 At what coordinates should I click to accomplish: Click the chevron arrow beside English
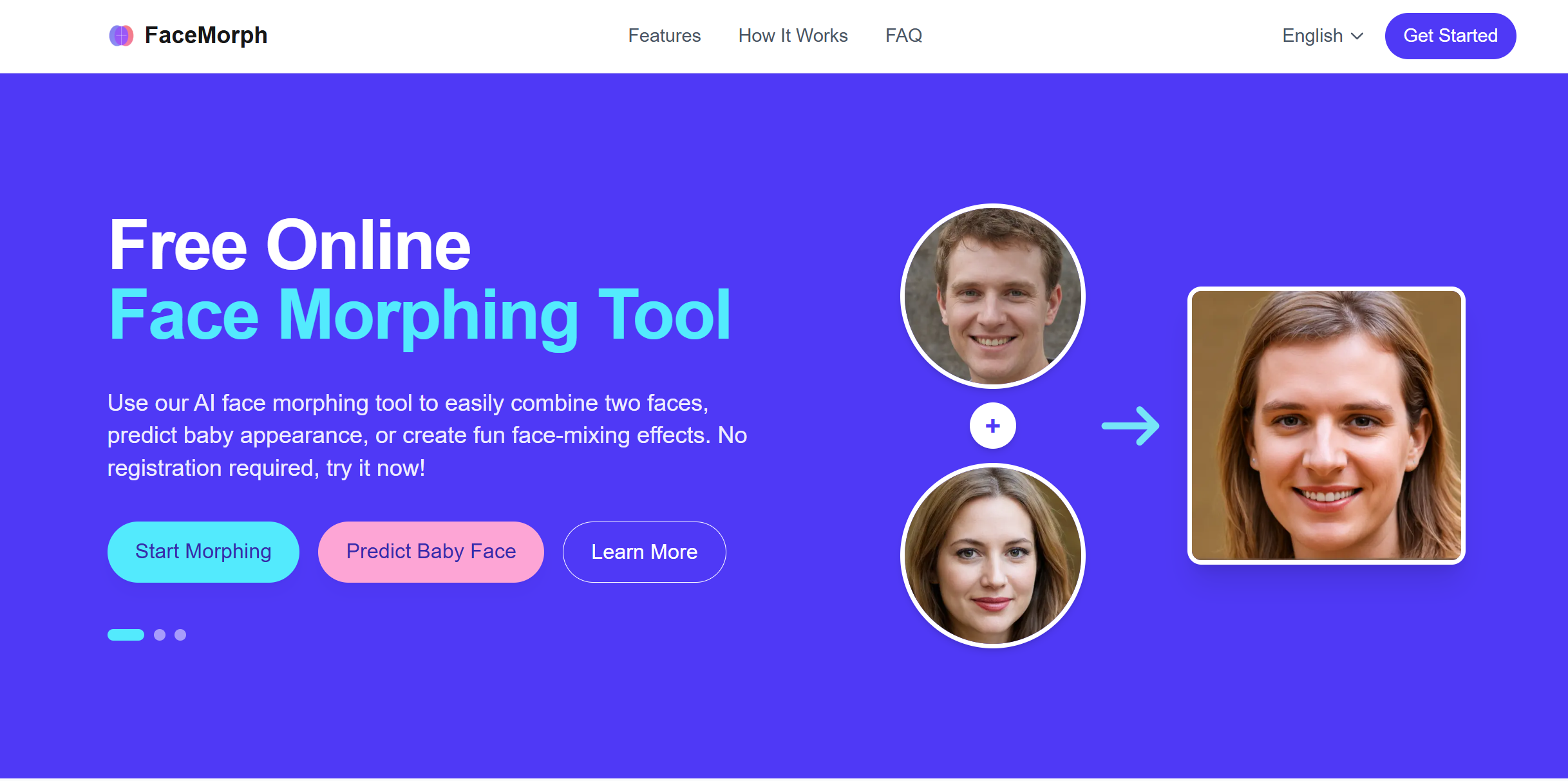tap(1357, 36)
